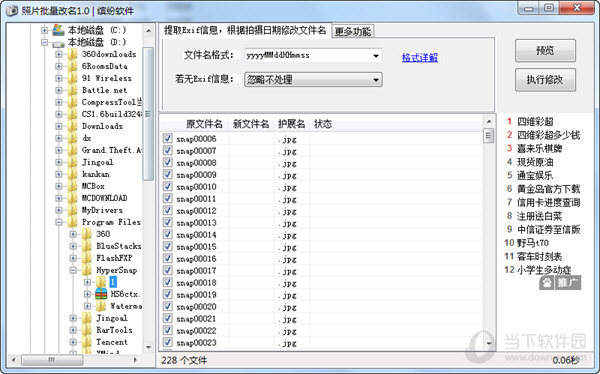600x374 pixels.
Task: Click the file list scroll down arrow
Action: click(488, 343)
